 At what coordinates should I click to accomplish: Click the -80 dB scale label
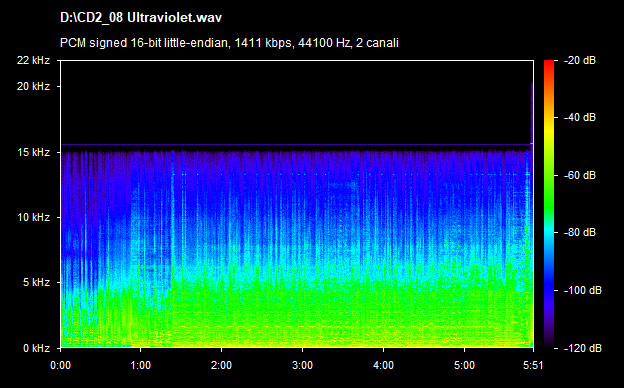[x=580, y=232]
